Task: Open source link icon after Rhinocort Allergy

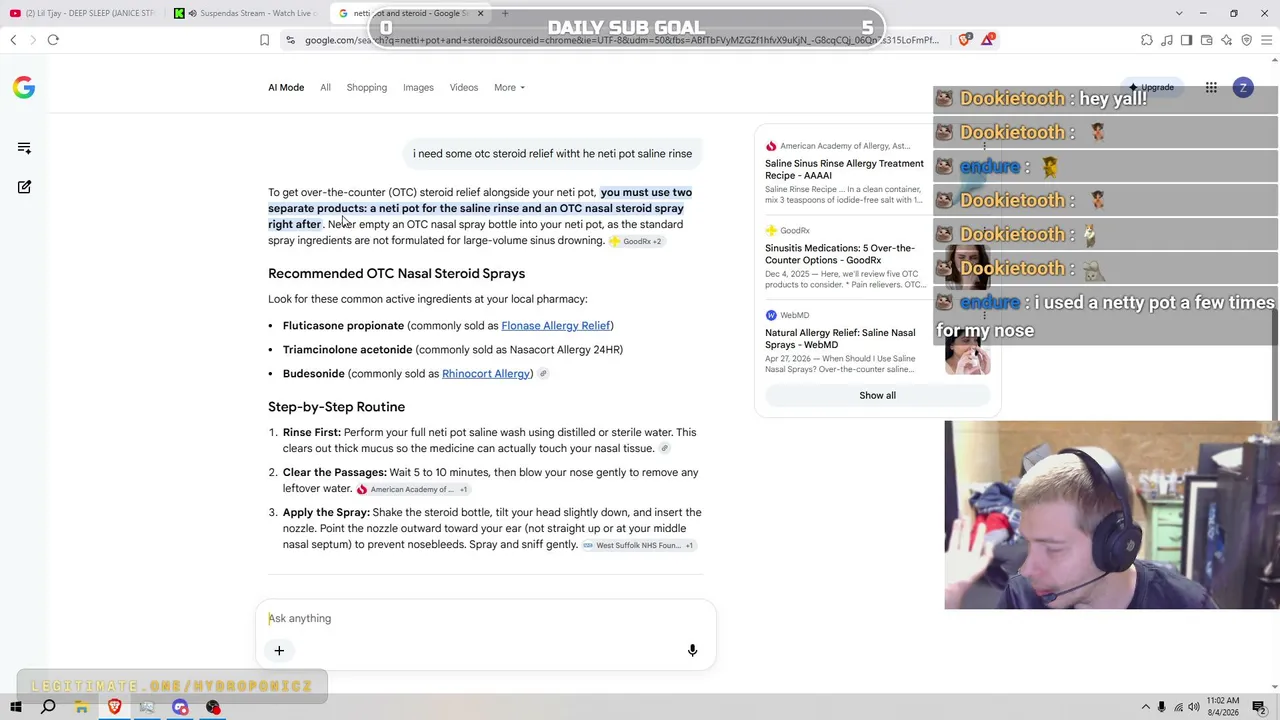Action: (543, 374)
